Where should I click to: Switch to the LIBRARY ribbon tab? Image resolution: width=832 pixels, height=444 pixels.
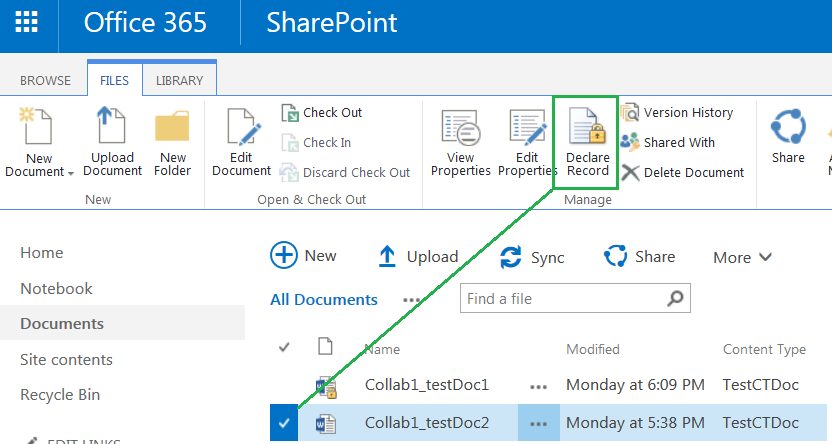tap(179, 80)
